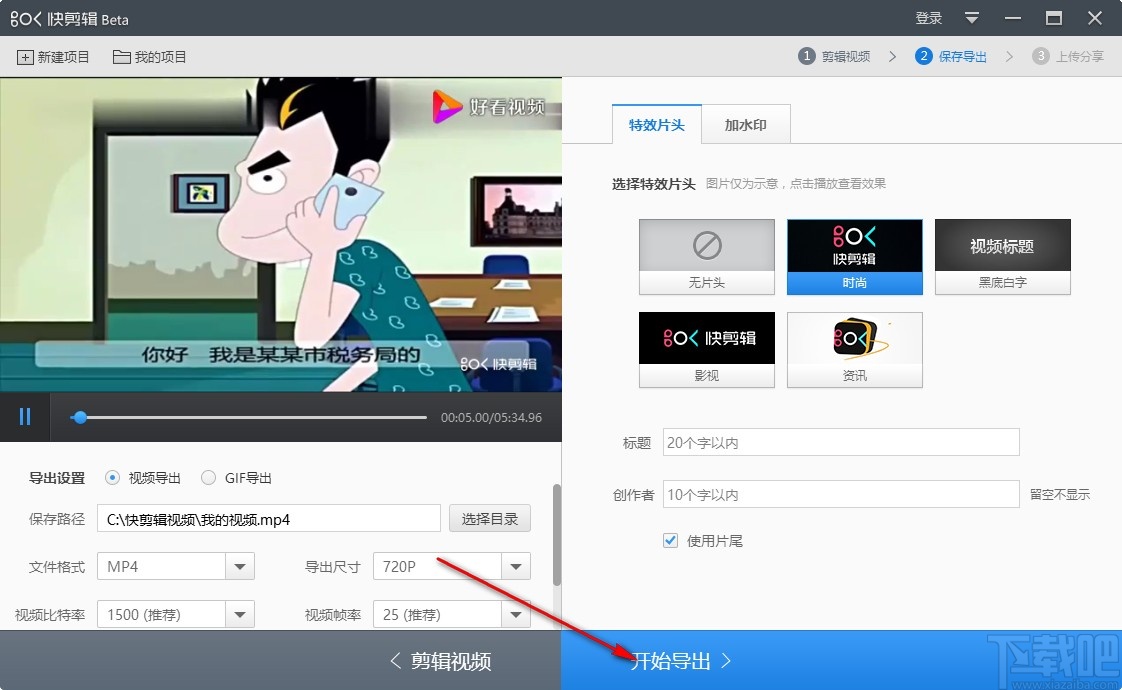
Task: Click the 标题 title input field
Action: [841, 442]
